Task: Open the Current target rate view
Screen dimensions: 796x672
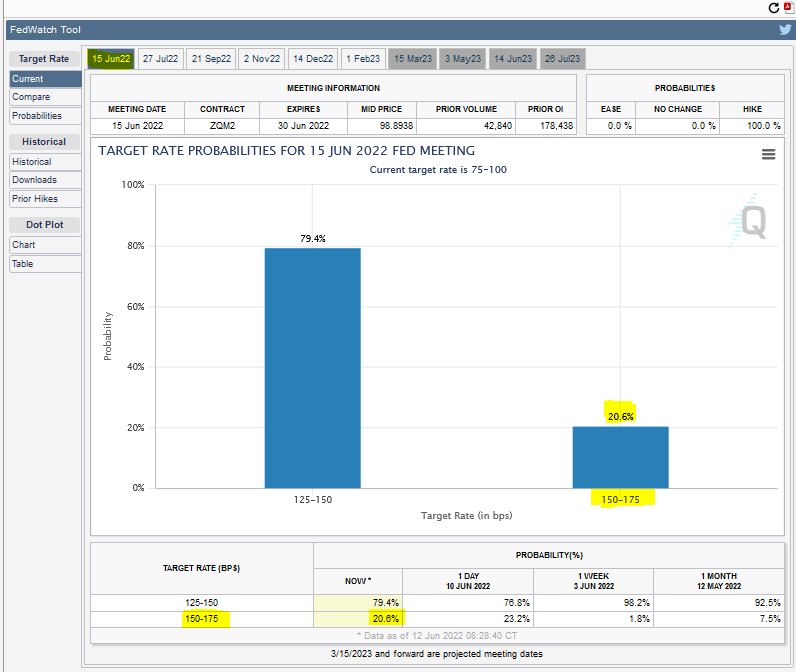Action: (45, 79)
